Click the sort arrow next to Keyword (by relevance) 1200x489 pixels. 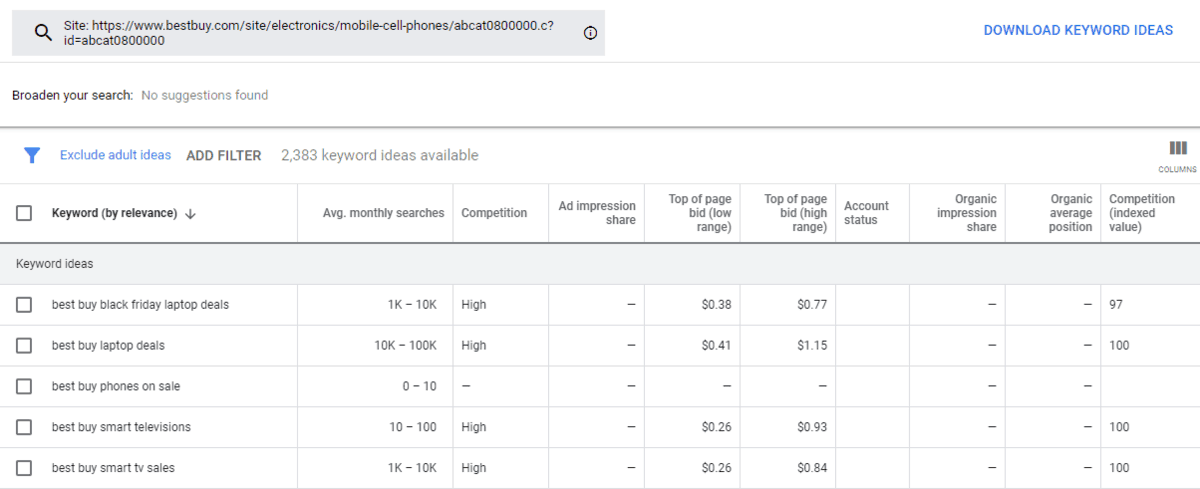[190, 213]
